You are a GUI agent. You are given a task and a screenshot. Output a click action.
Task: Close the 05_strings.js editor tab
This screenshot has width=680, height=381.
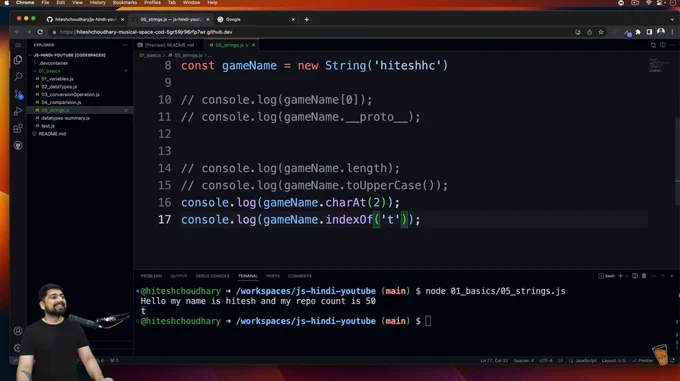coord(254,45)
